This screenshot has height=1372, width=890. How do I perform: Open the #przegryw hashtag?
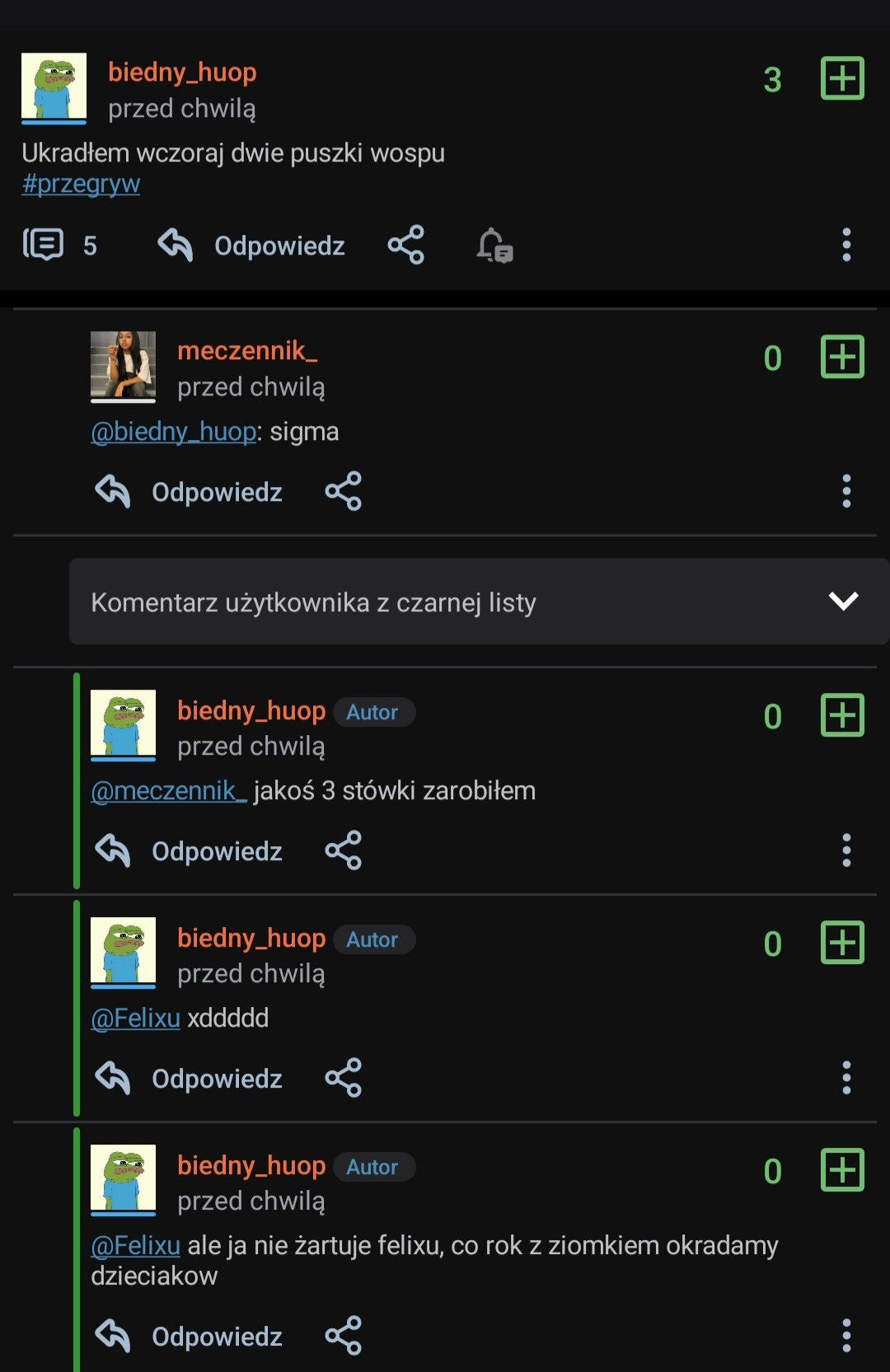pyautogui.click(x=81, y=184)
